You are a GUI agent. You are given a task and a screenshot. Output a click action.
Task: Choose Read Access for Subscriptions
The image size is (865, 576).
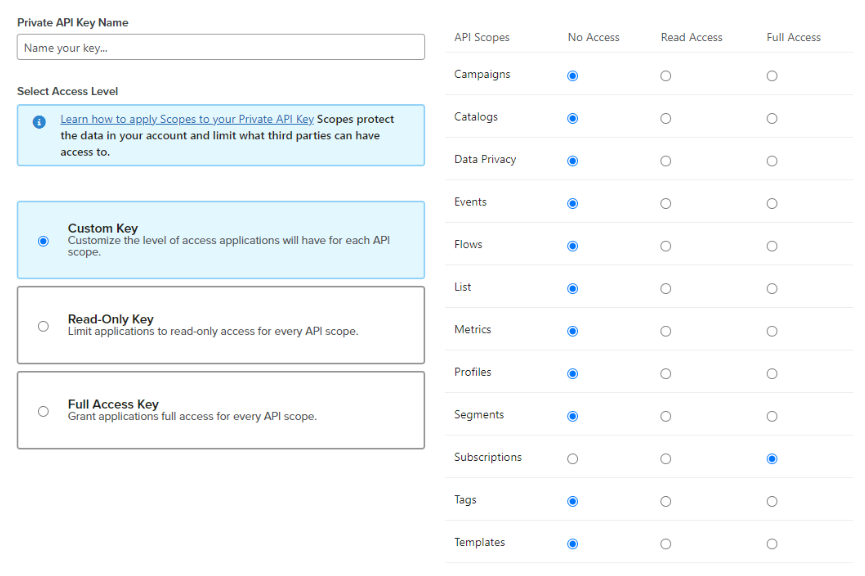click(x=666, y=459)
